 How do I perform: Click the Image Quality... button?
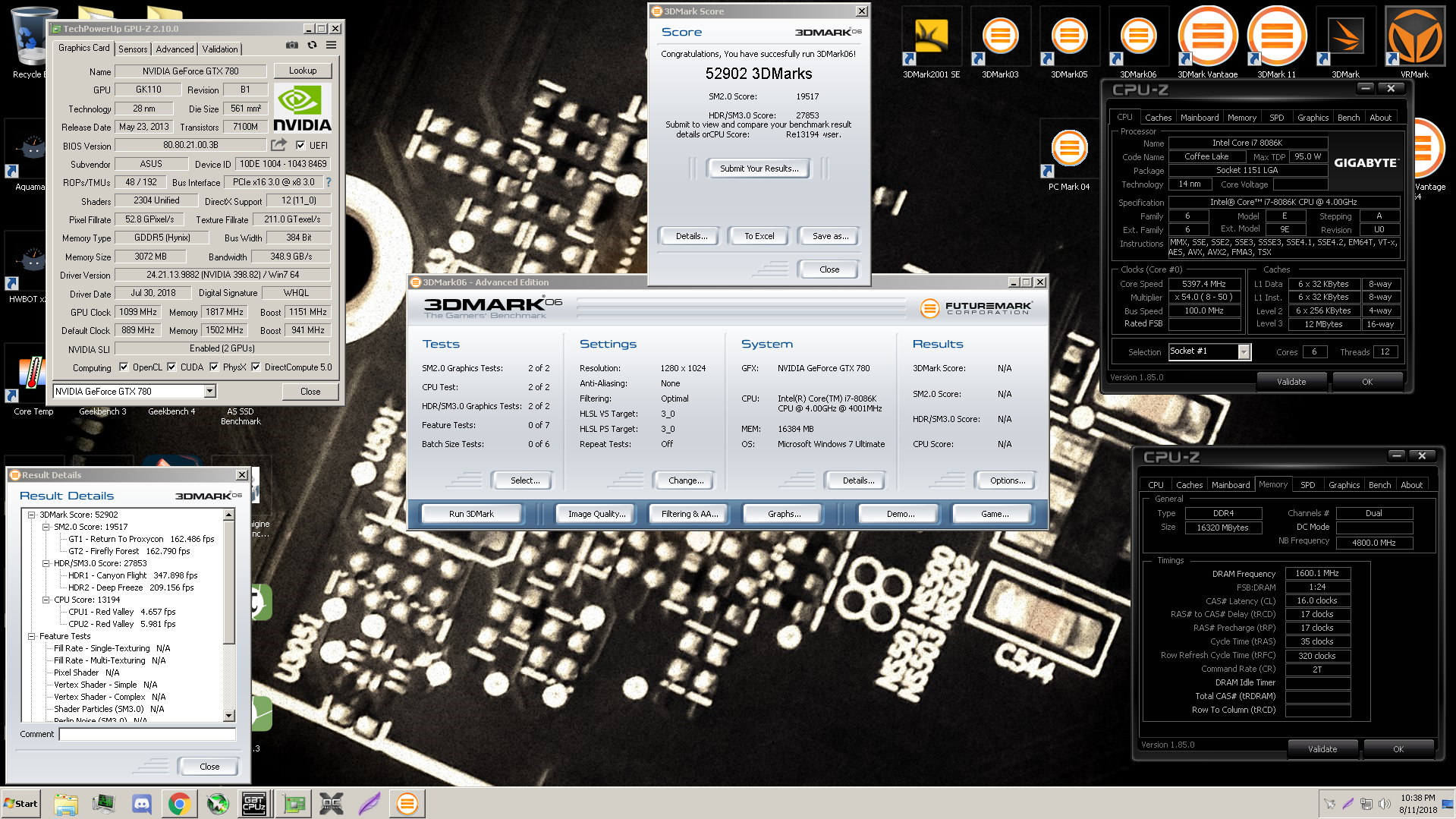tap(596, 514)
